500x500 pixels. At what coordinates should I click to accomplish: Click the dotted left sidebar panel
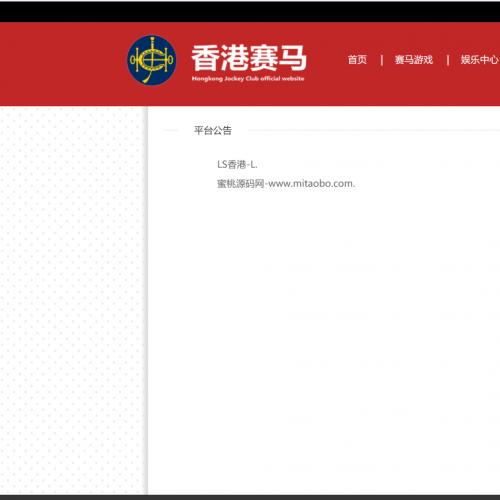point(72,300)
